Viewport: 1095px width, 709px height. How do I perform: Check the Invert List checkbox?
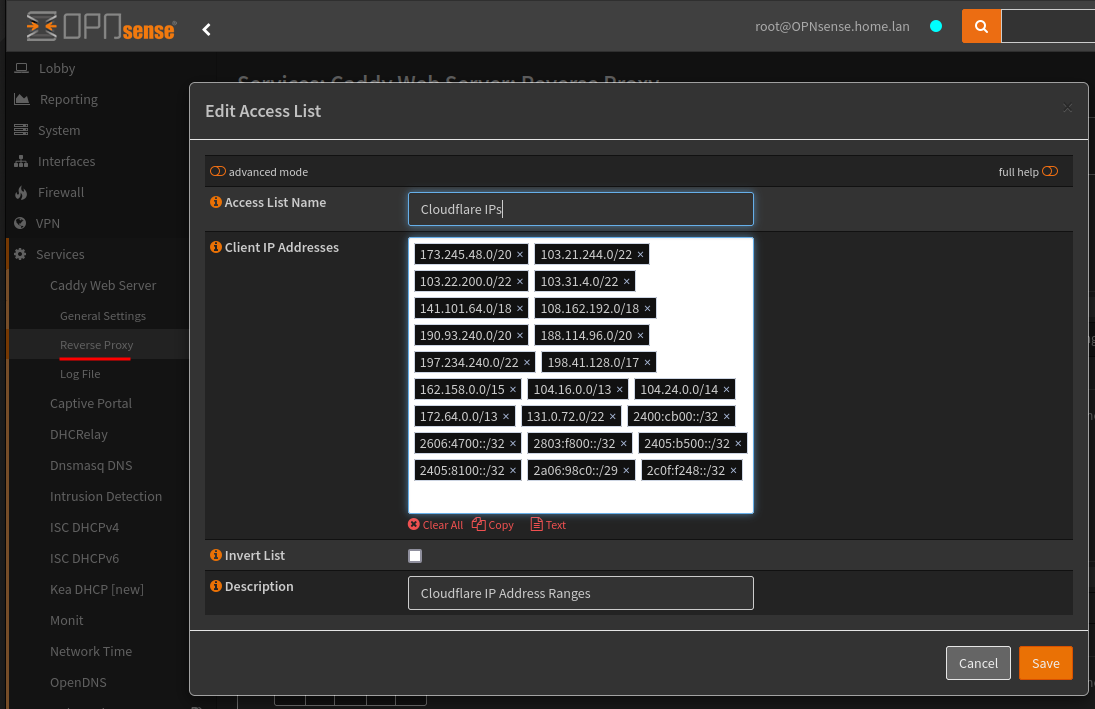pos(415,556)
